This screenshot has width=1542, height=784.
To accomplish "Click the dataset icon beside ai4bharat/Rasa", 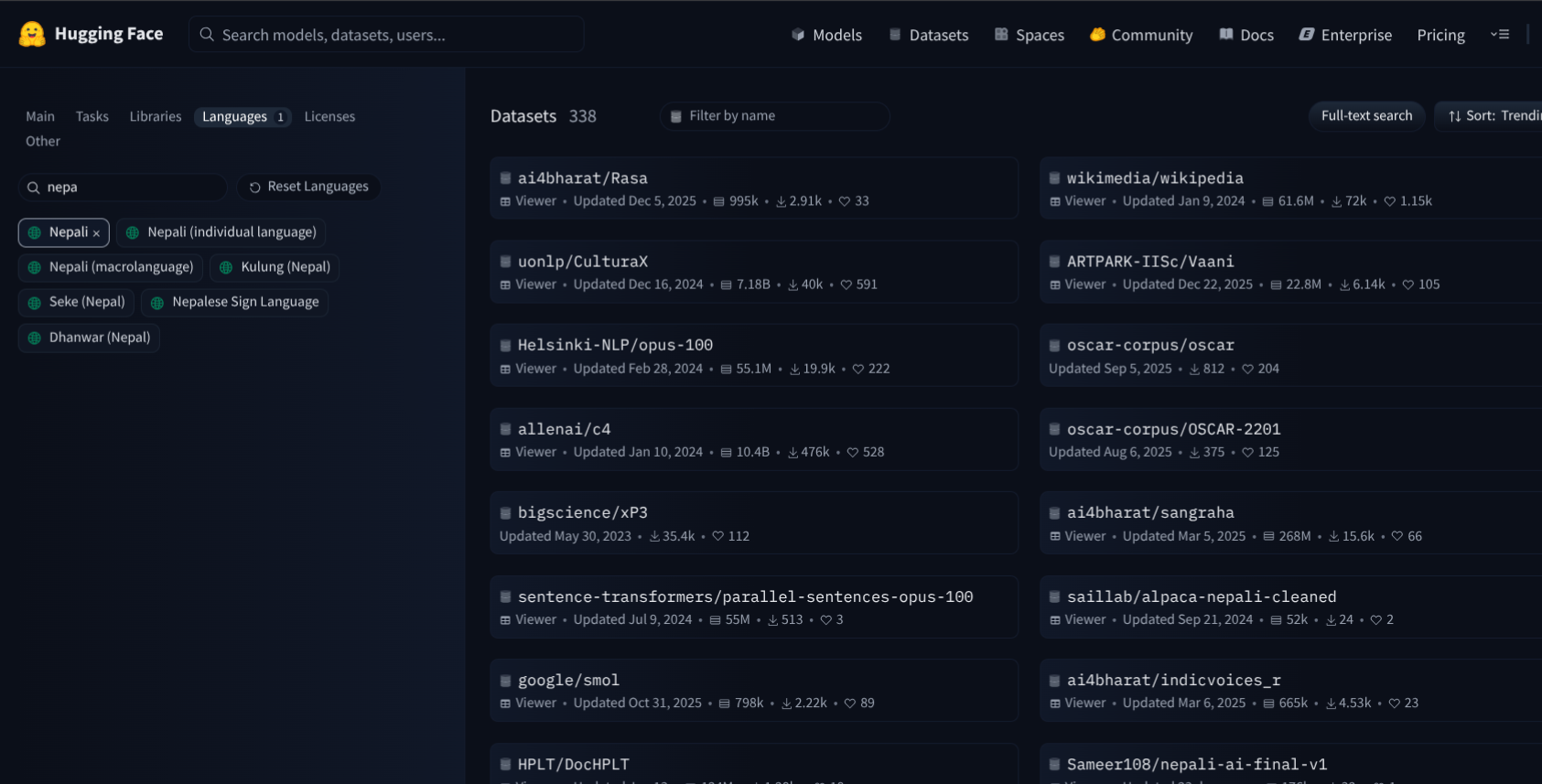I will (x=505, y=178).
